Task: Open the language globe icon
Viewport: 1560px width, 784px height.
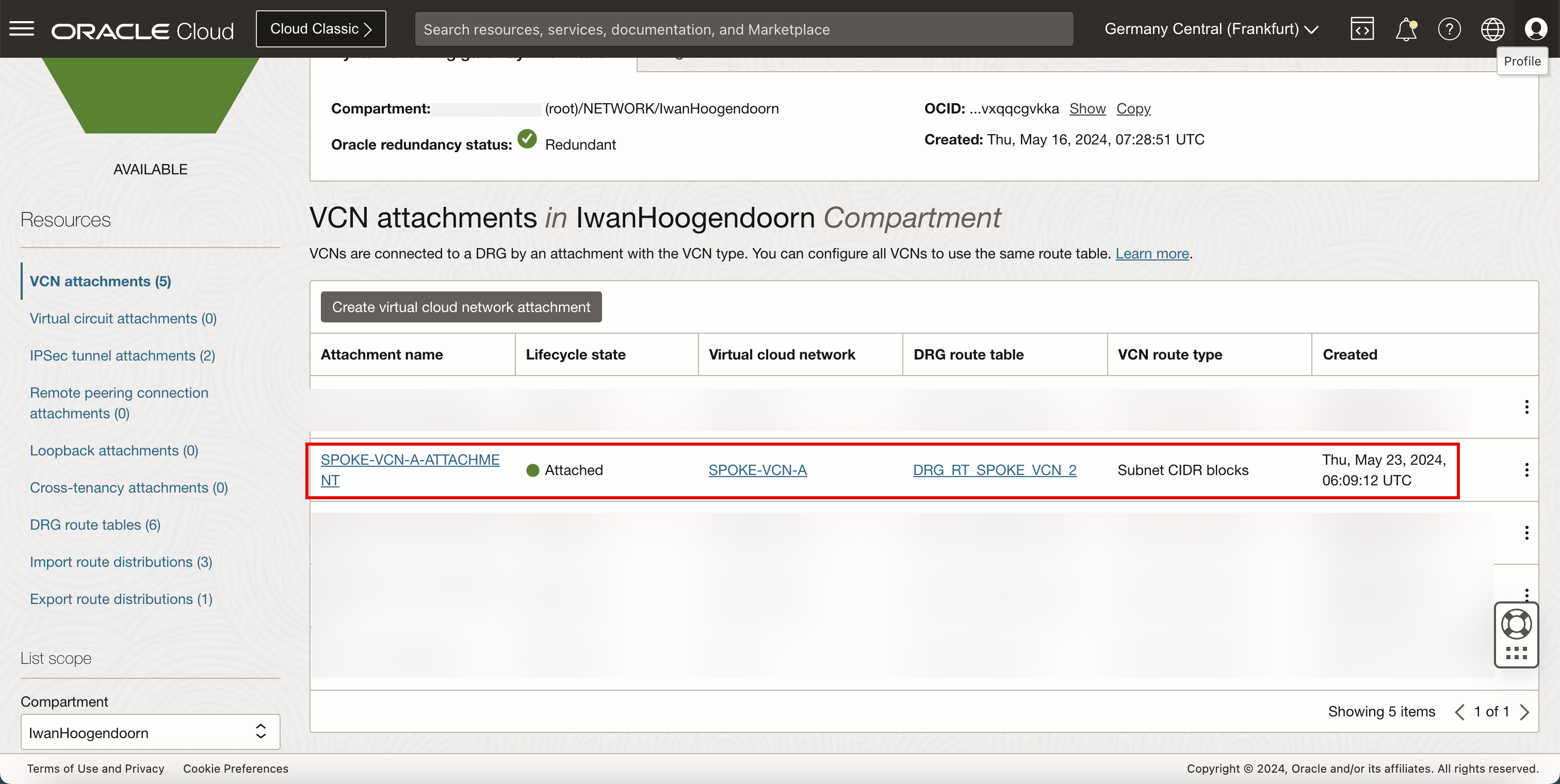Action: coord(1492,29)
